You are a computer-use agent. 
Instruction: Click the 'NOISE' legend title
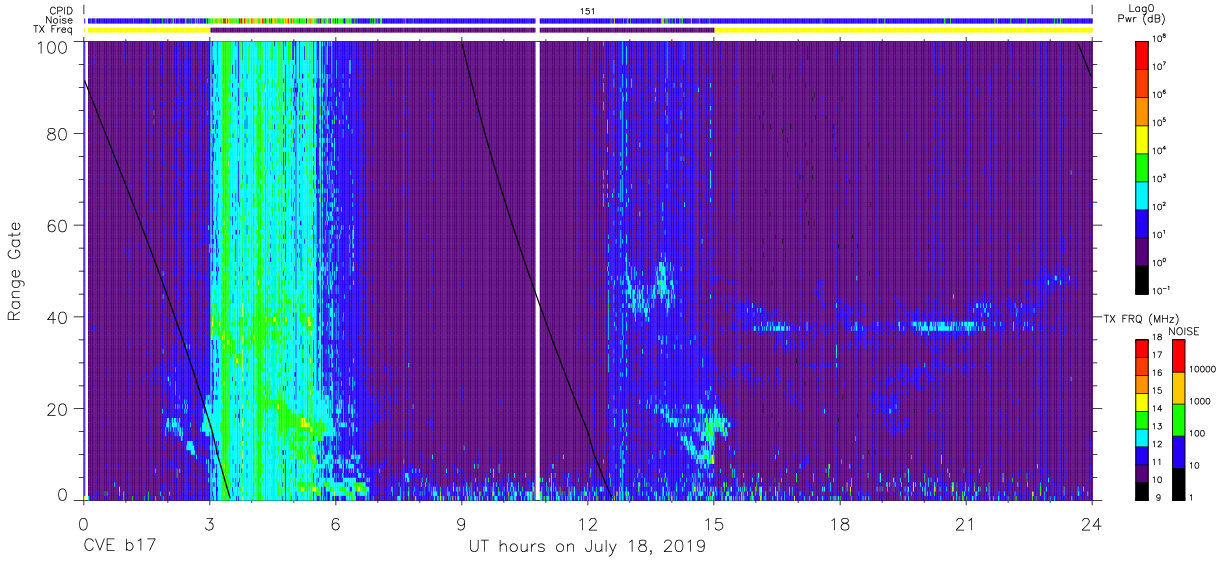click(x=1184, y=331)
